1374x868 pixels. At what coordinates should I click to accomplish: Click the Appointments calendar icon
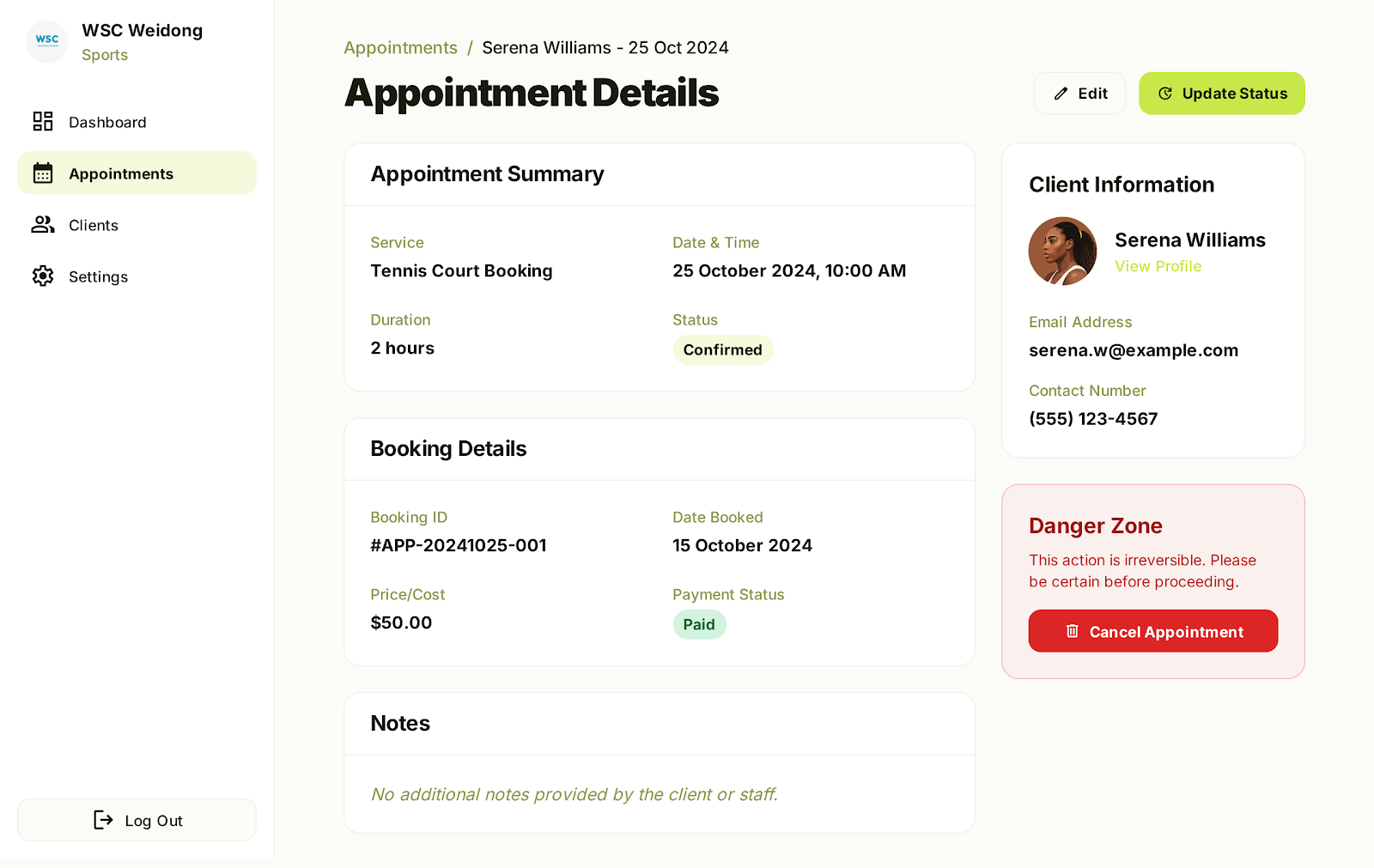[43, 173]
